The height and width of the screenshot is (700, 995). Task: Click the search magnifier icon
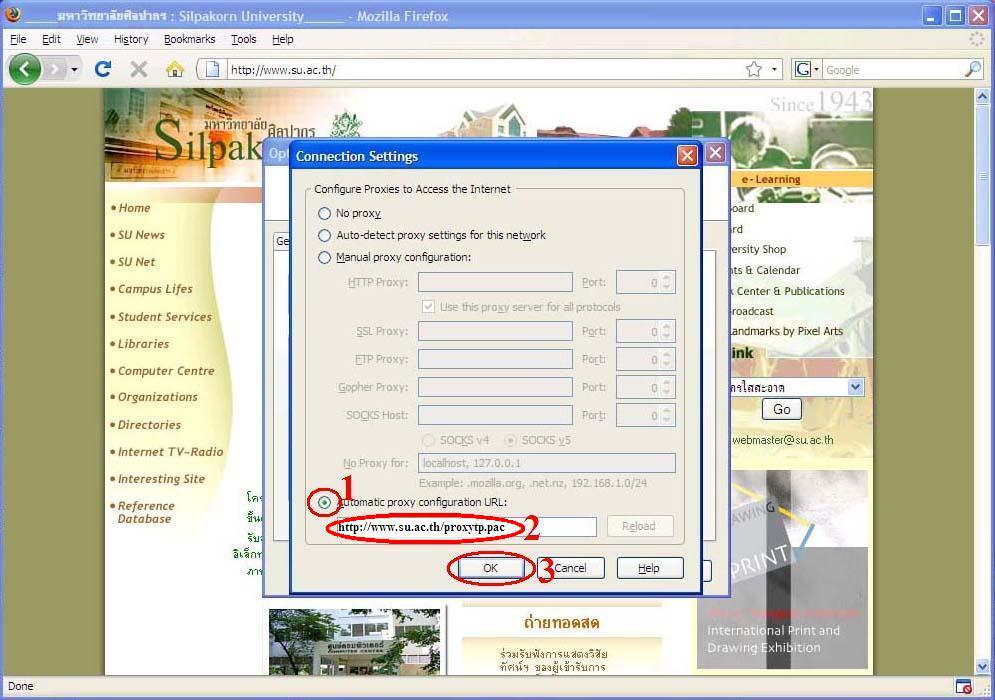(x=973, y=69)
